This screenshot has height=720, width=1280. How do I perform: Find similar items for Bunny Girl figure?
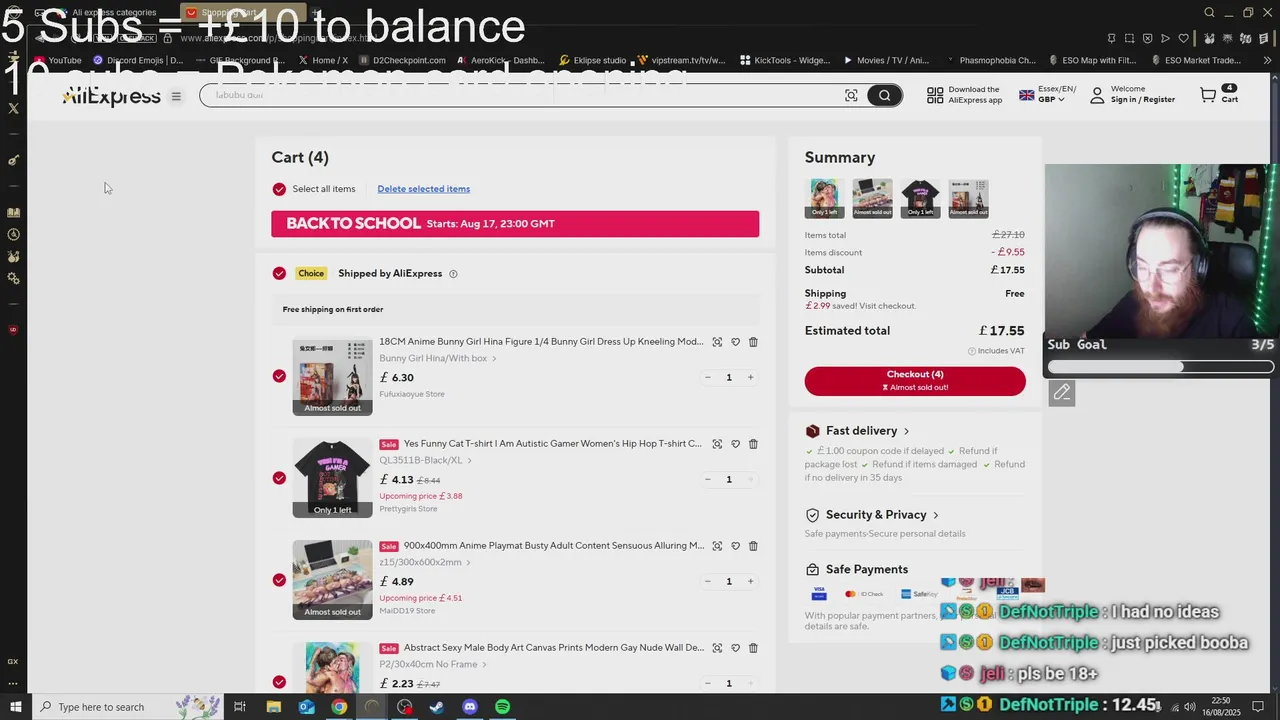717,342
